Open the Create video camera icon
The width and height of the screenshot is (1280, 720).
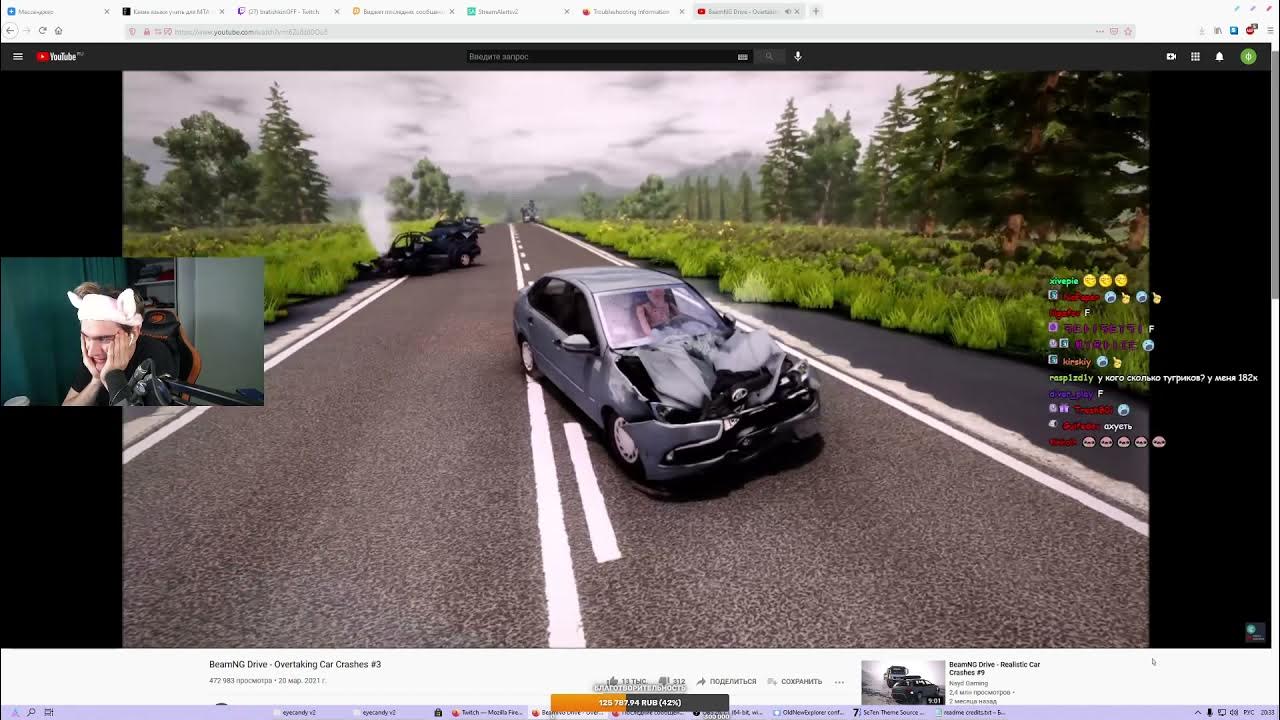[1171, 57]
